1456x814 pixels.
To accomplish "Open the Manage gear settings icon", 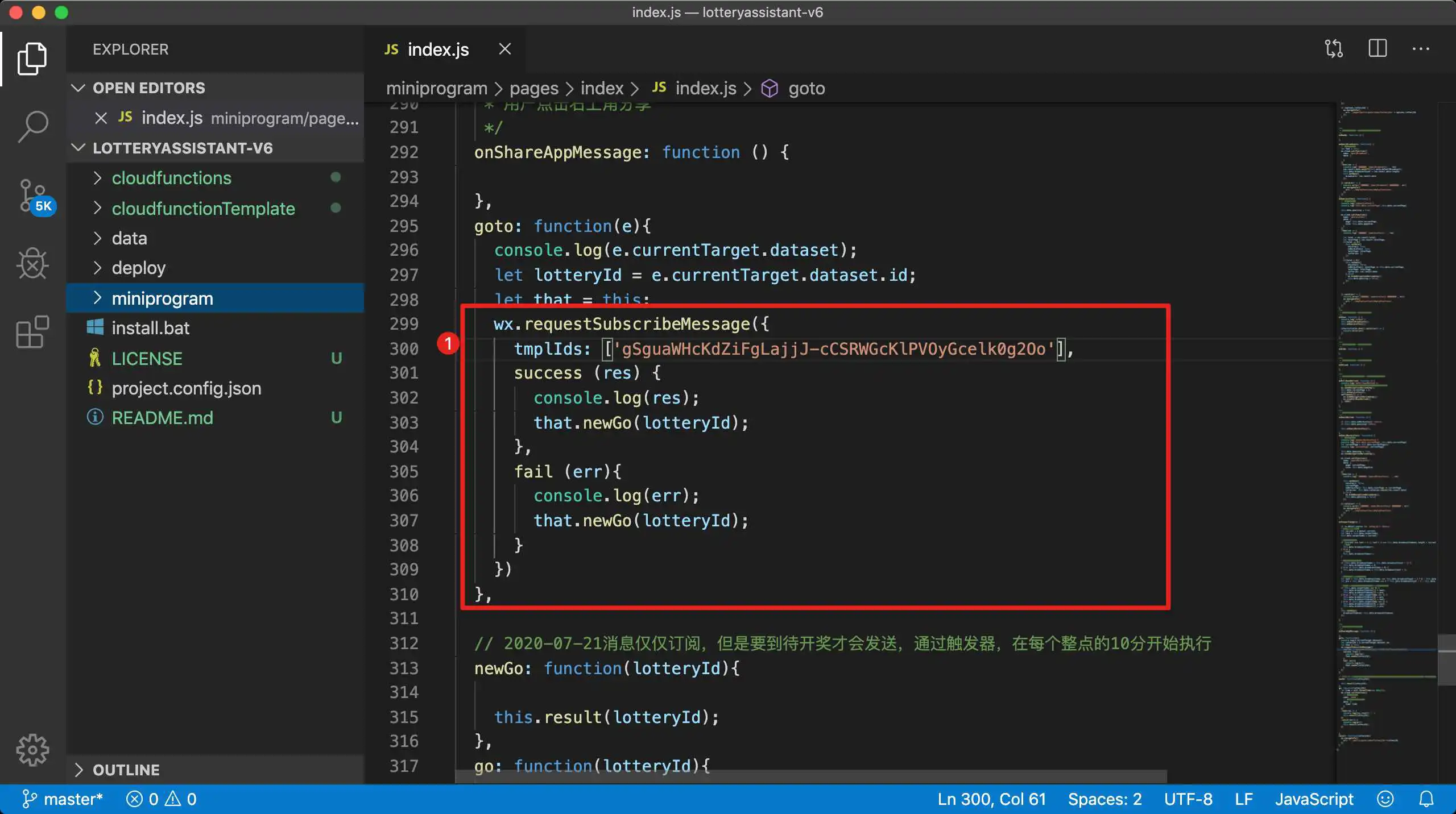I will point(32,750).
